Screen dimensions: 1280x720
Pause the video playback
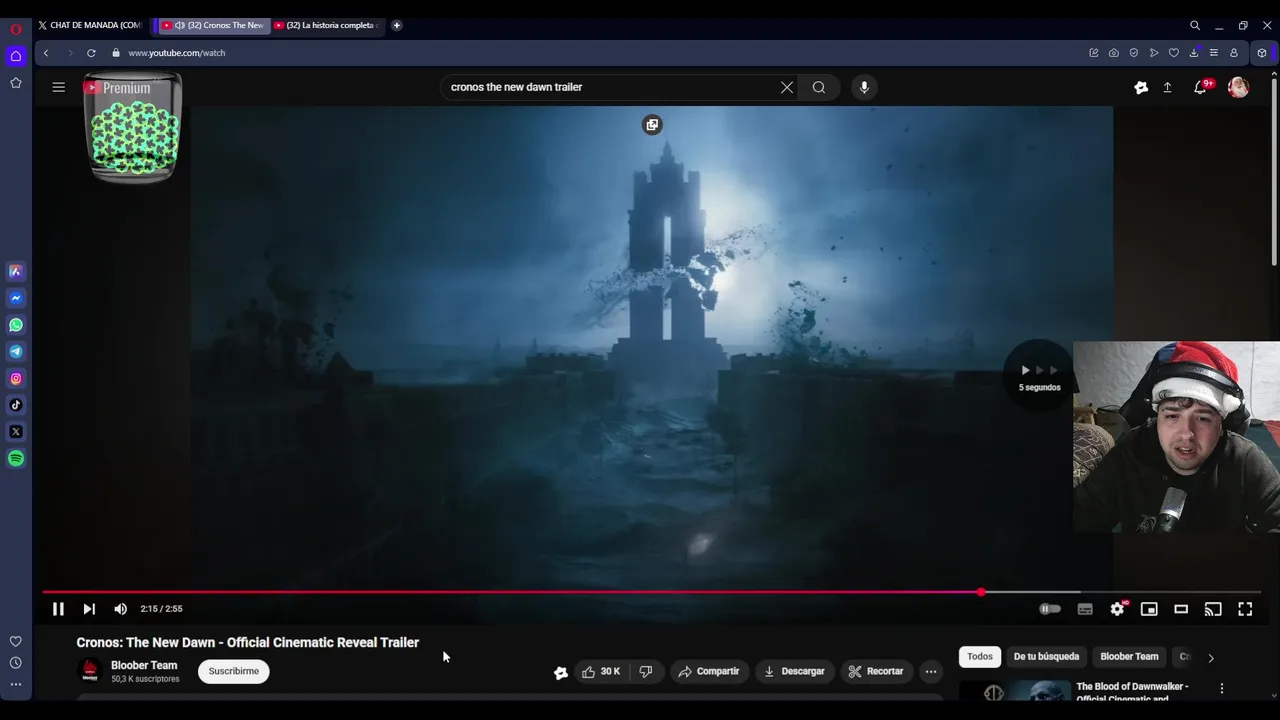tap(58, 609)
